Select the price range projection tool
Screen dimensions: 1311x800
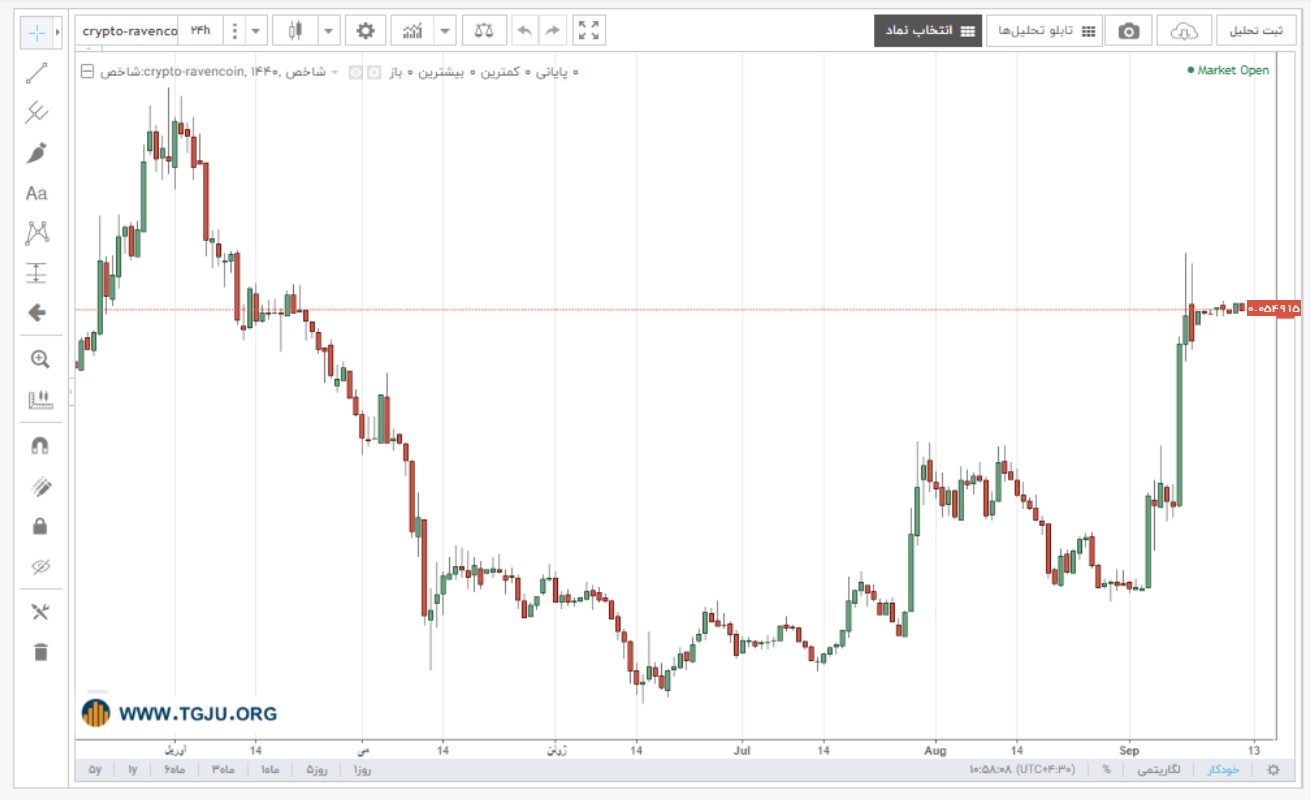[37, 273]
